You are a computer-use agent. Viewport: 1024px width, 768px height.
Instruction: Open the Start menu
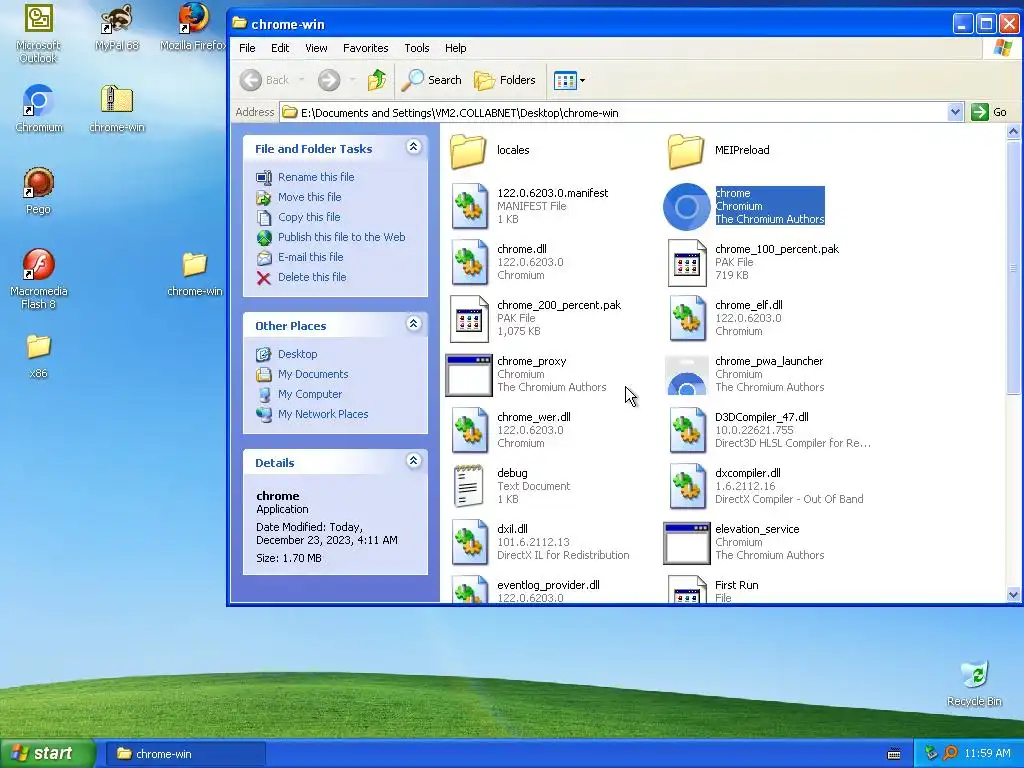[47, 754]
